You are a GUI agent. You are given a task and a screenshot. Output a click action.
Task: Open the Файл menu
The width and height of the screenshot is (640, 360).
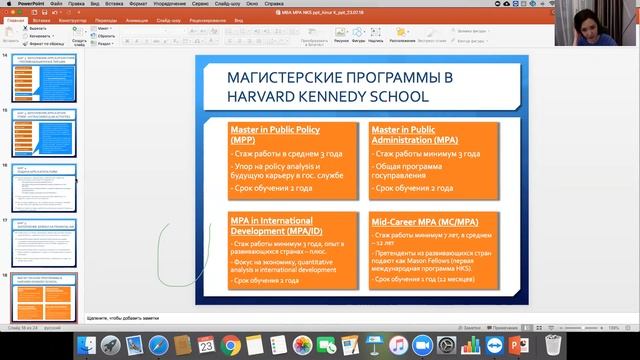(56, 3)
